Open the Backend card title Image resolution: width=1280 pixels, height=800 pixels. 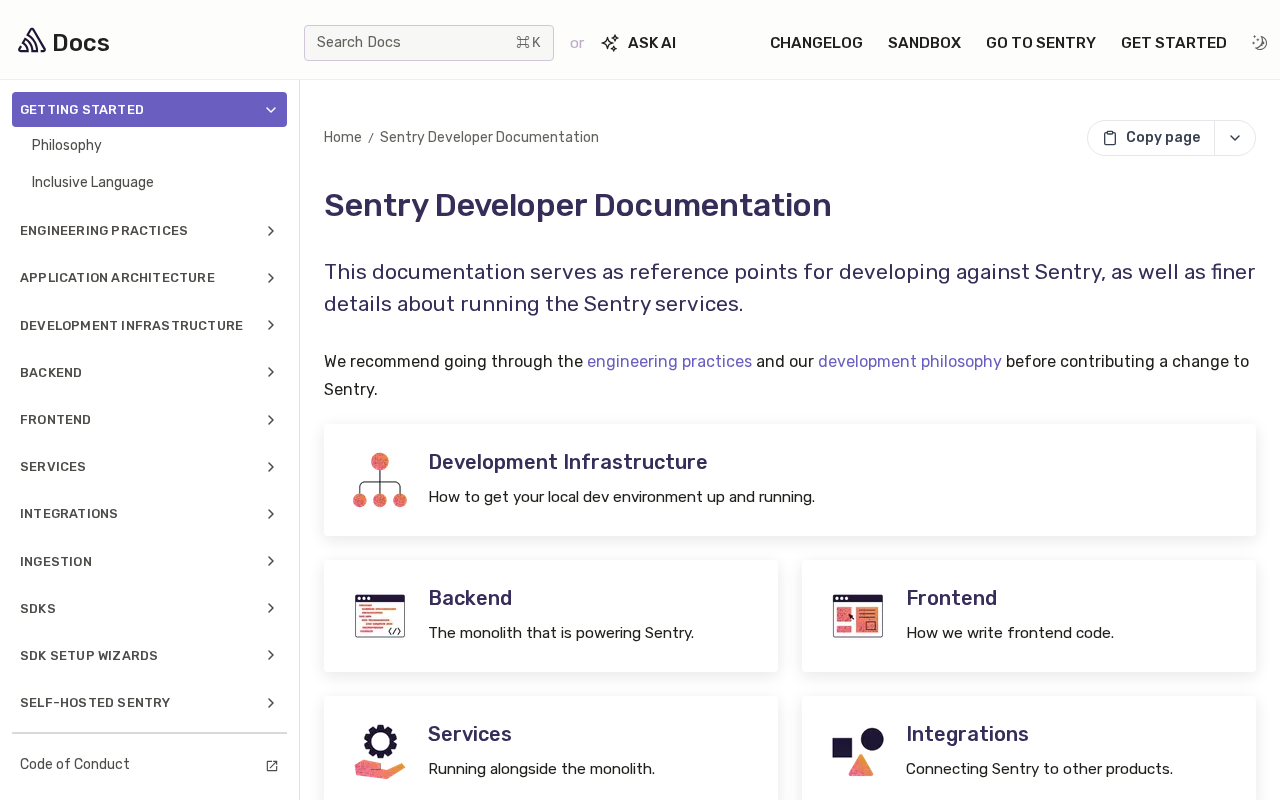coord(470,598)
